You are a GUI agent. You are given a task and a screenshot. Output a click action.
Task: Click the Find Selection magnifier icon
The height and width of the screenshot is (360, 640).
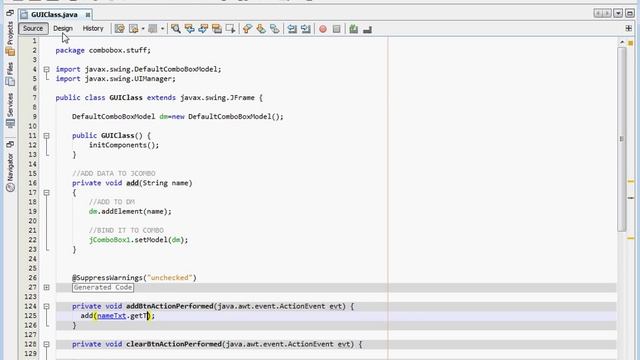176,29
